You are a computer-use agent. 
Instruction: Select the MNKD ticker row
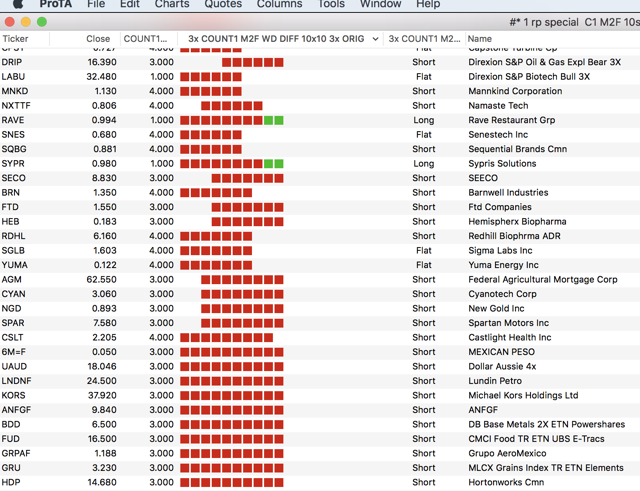click(x=320, y=91)
